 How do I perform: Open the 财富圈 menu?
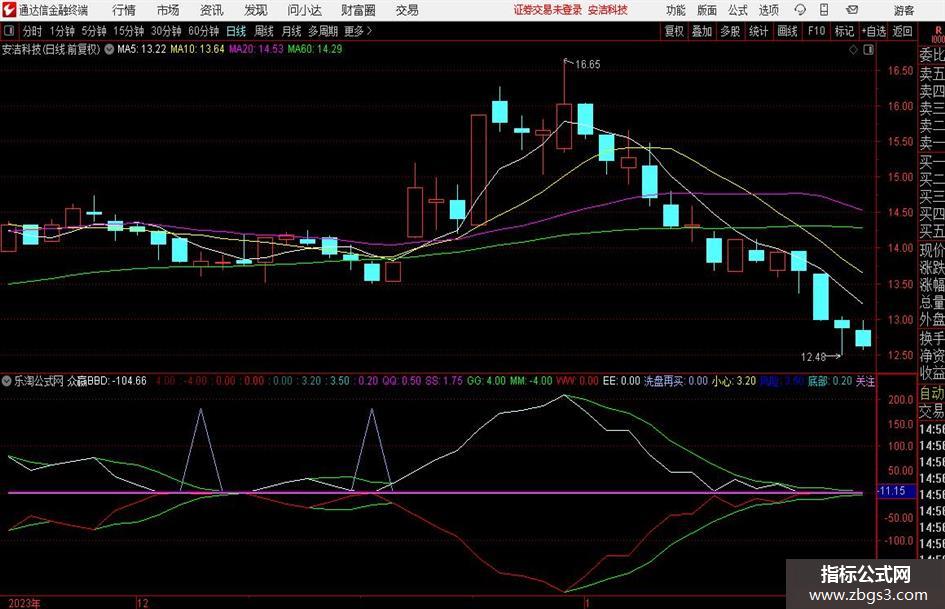click(358, 10)
